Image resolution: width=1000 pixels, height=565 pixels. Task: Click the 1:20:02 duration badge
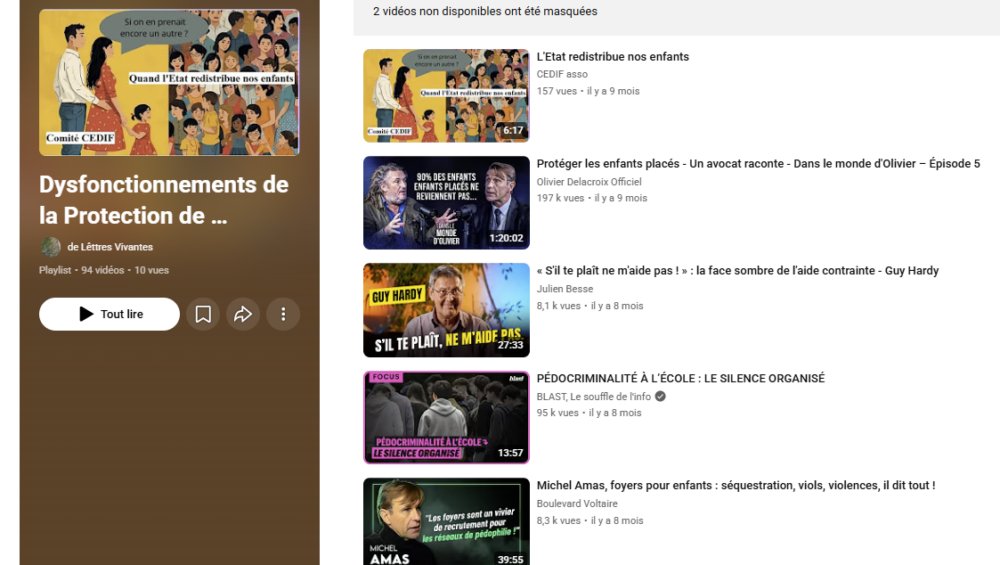click(506, 238)
